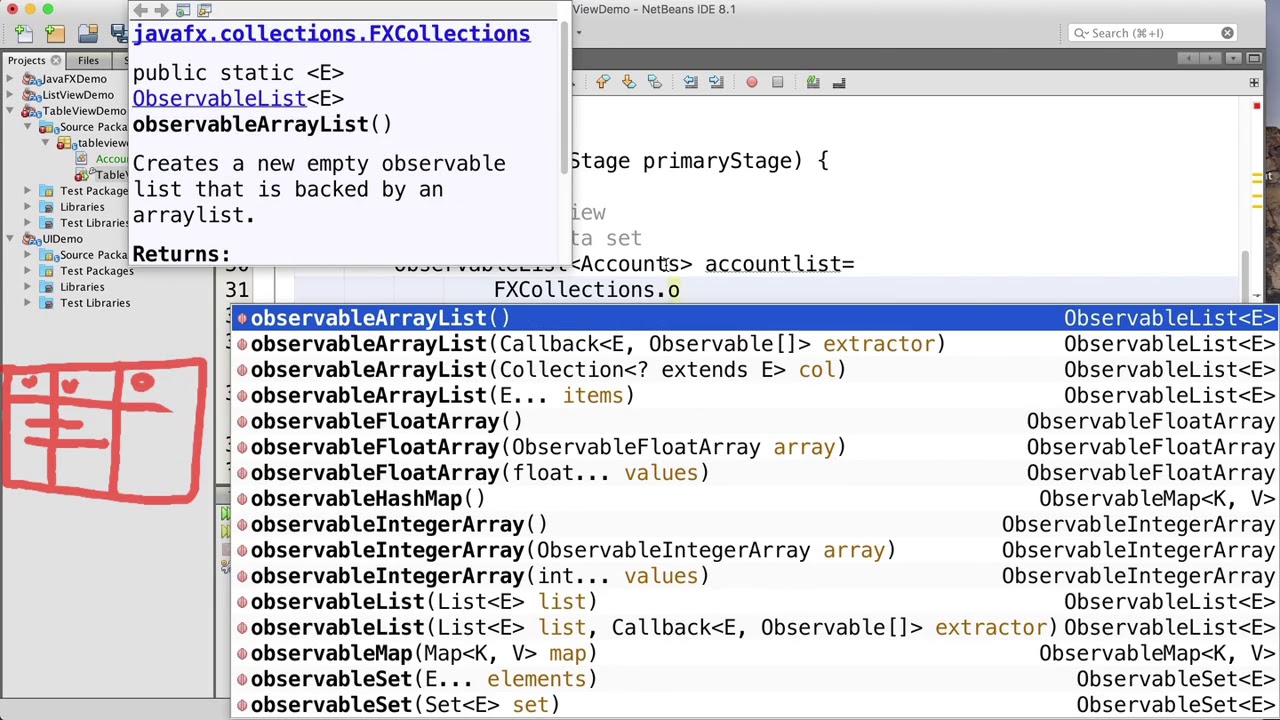Screen dimensions: 1280x720
Task: Expand the JavaFXDemo project node
Action: pos(11,79)
